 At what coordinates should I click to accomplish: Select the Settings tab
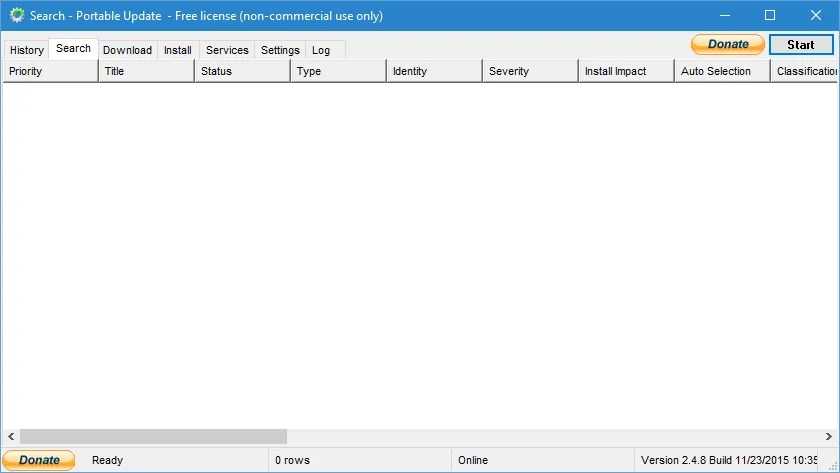point(280,50)
